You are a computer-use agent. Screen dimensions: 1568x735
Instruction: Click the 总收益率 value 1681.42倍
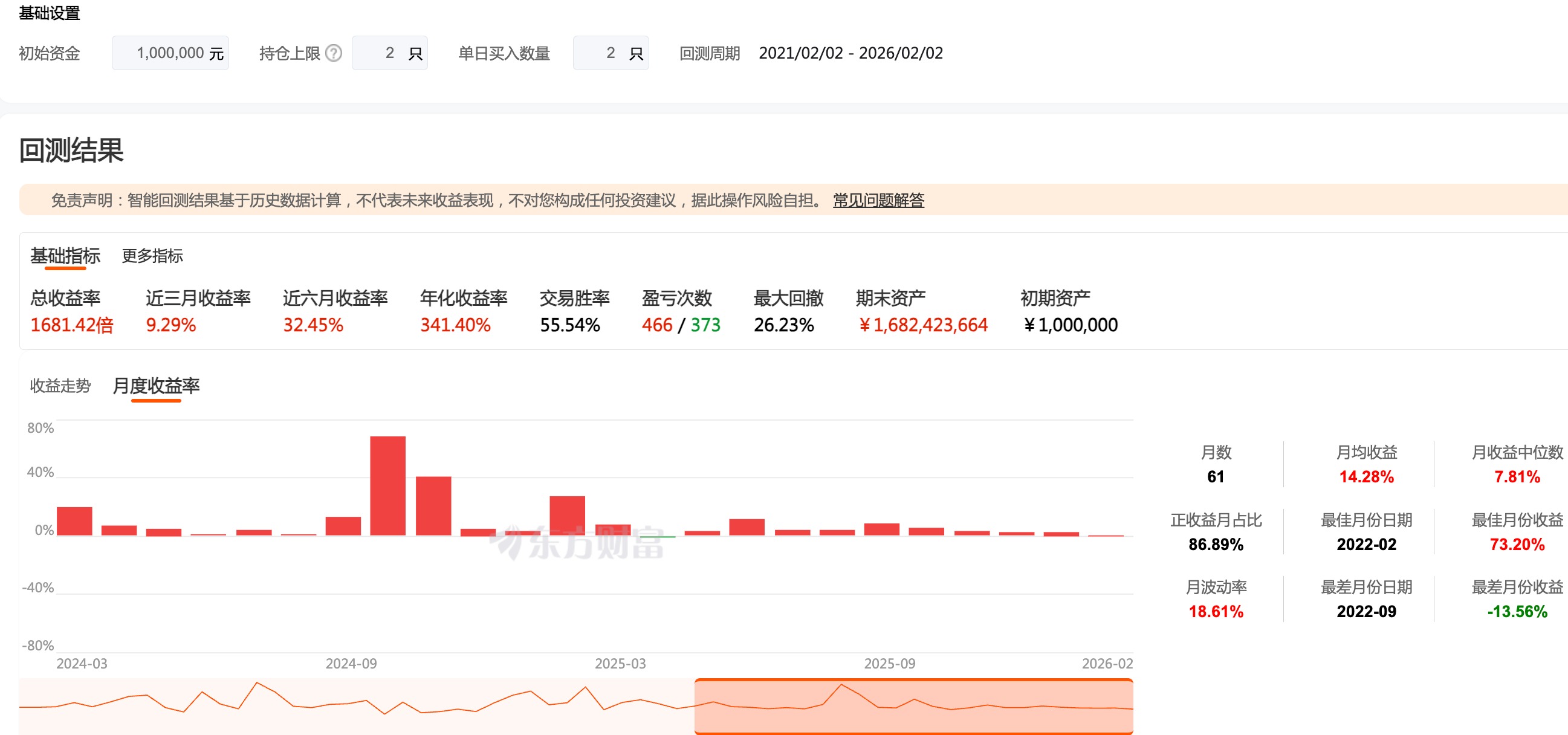coord(72,325)
